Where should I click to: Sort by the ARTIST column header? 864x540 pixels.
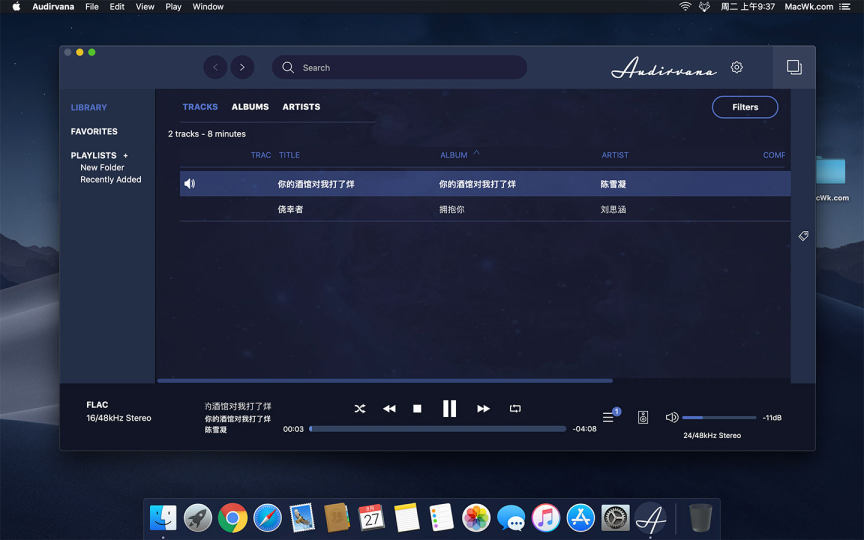[615, 155]
